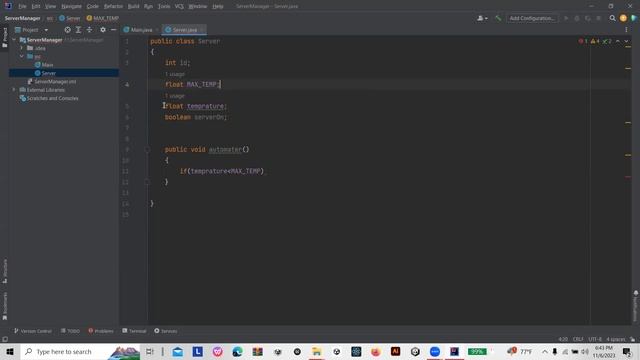Click the '1 usage' hint above temprature
The width and height of the screenshot is (640, 360).
[175, 96]
